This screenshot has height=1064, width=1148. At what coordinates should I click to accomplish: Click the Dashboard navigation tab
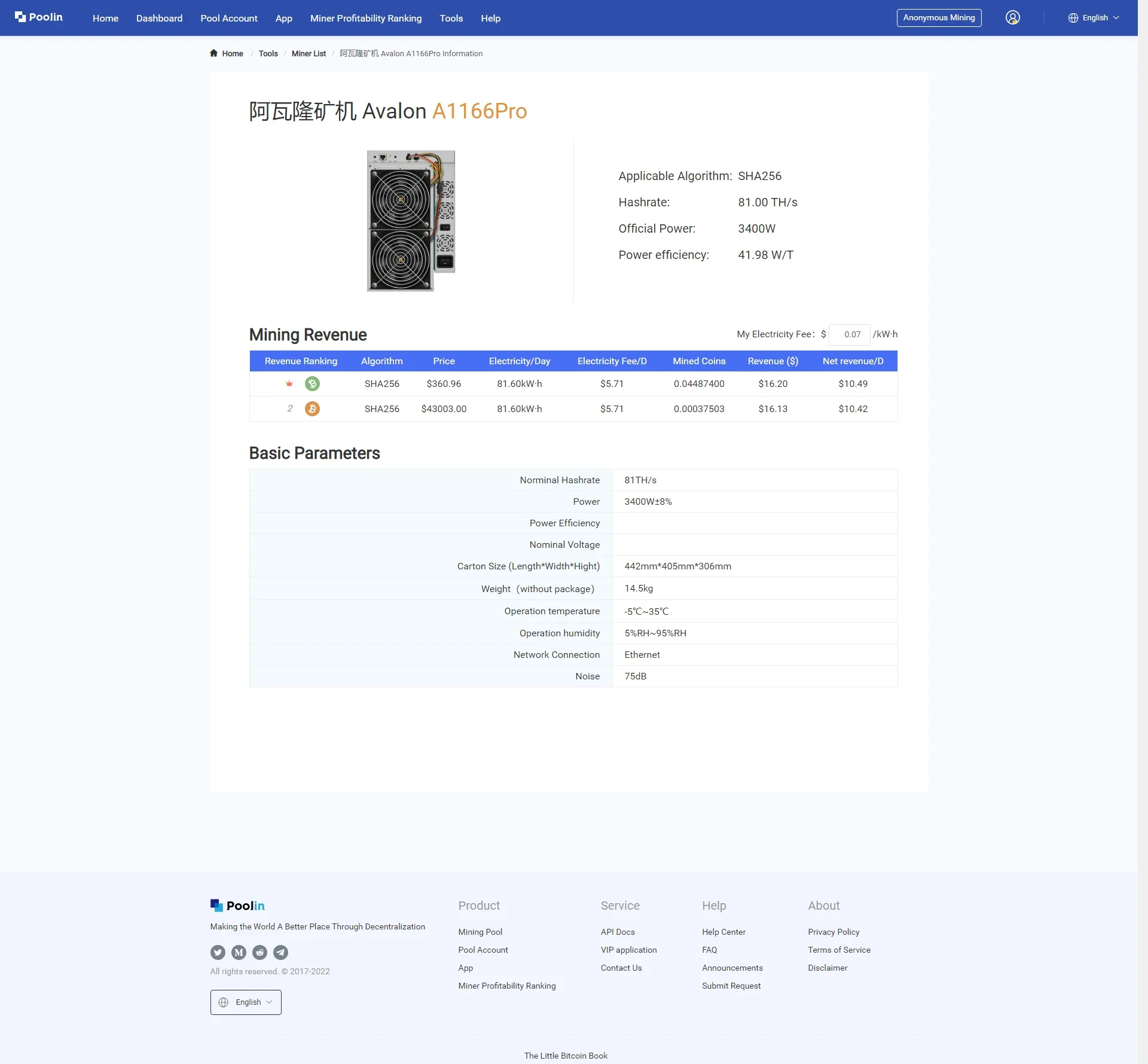[x=159, y=18]
